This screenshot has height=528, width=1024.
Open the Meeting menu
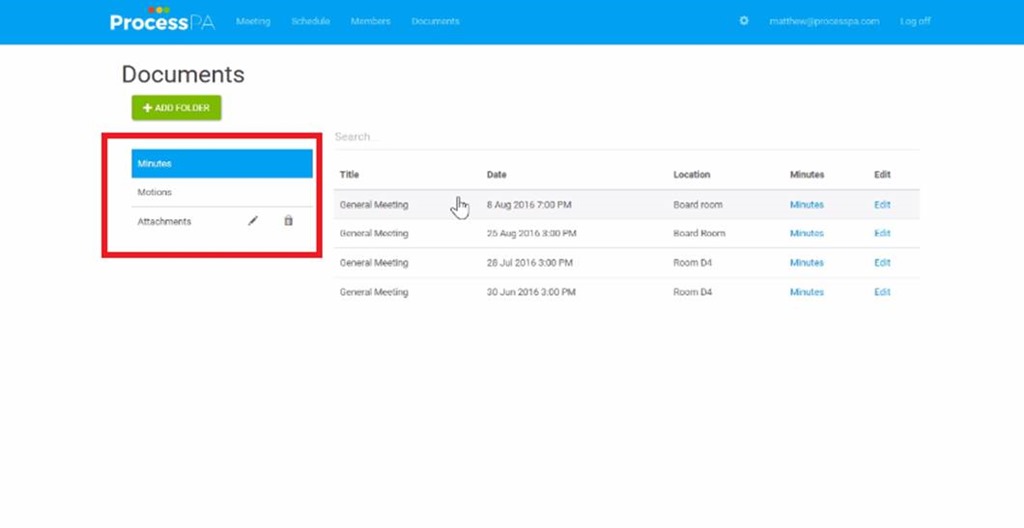click(x=253, y=21)
